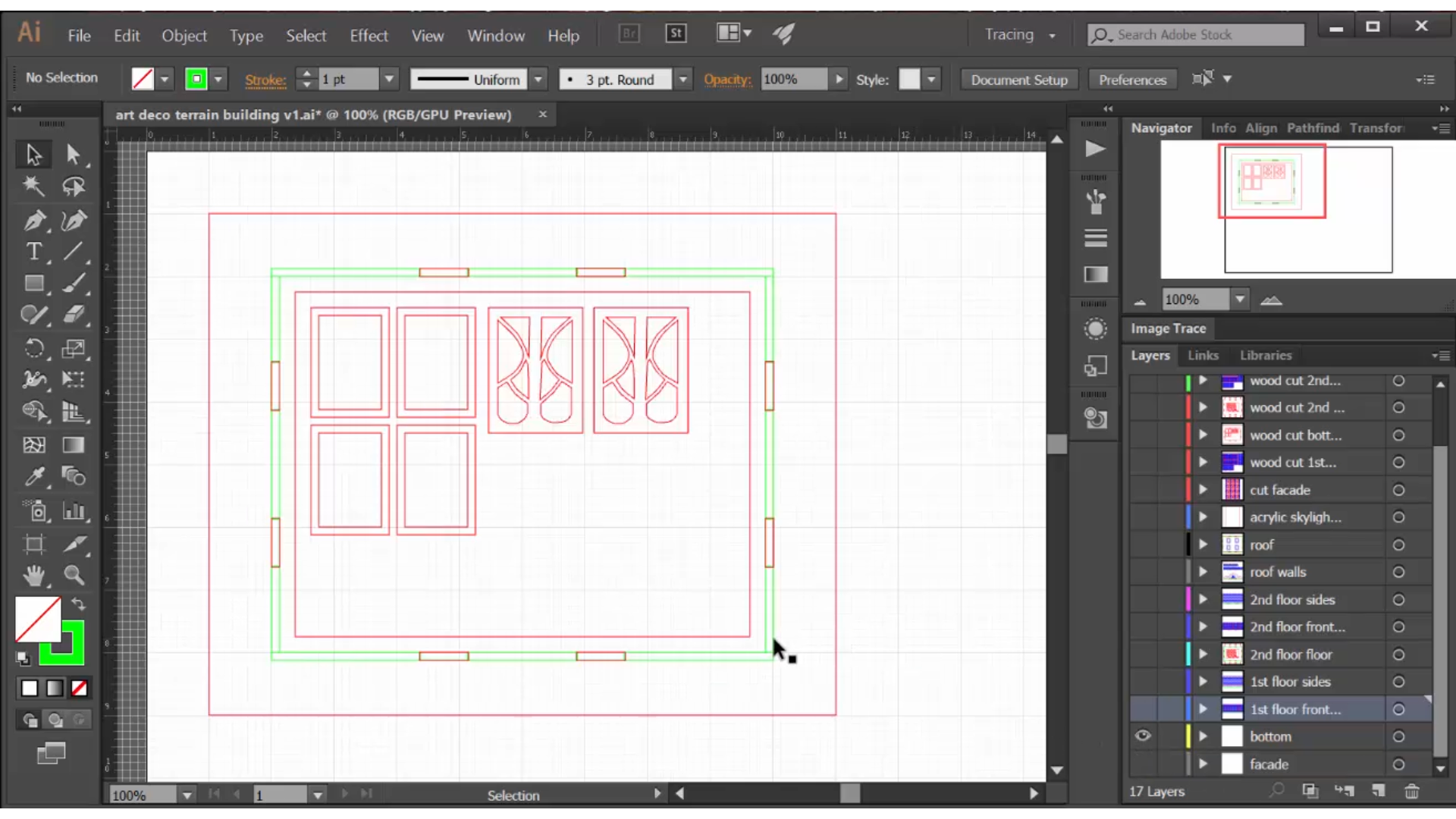Image resolution: width=1456 pixels, height=819 pixels.
Task: Click the Pathfinder panel tab
Action: (x=1313, y=127)
